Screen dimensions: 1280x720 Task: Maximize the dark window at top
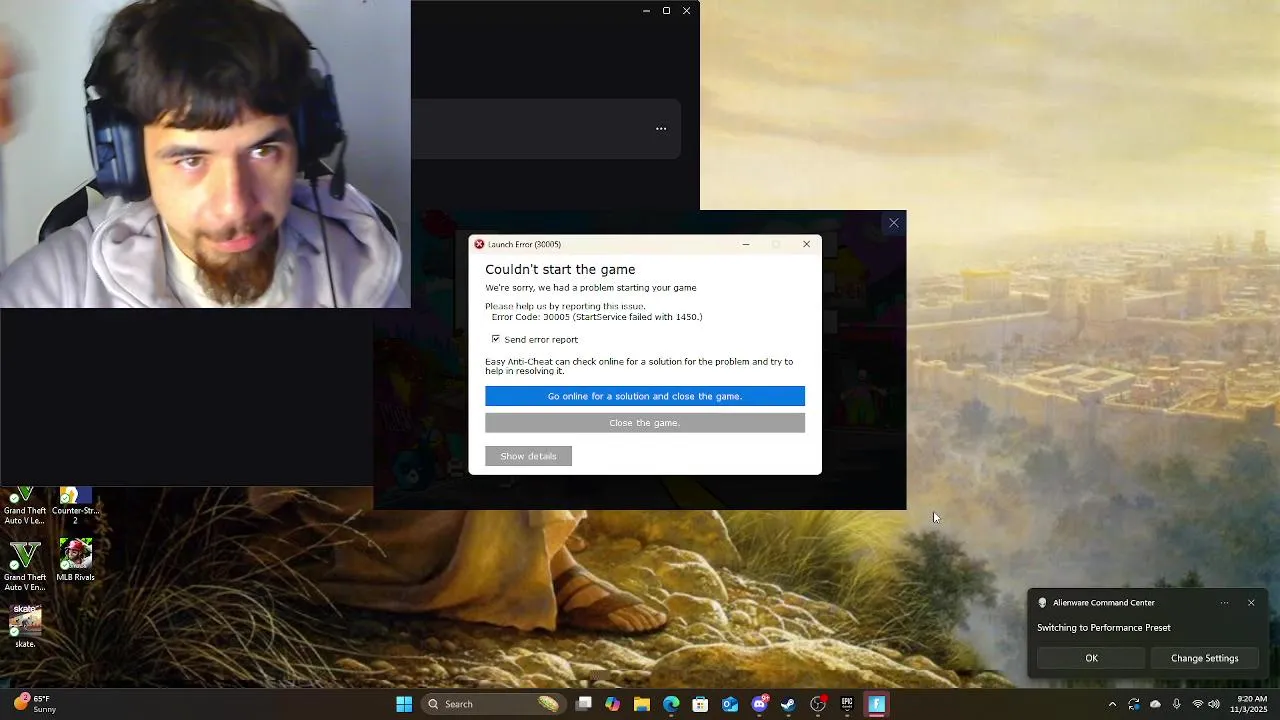[x=666, y=10]
